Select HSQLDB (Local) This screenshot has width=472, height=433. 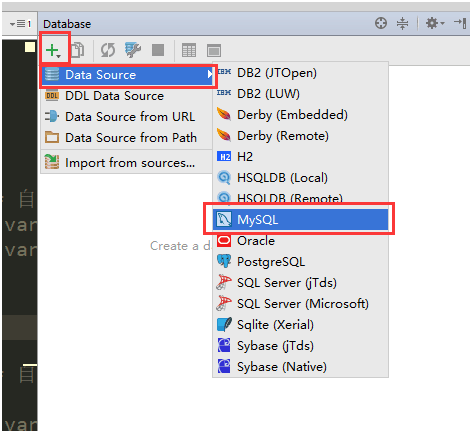300,178
